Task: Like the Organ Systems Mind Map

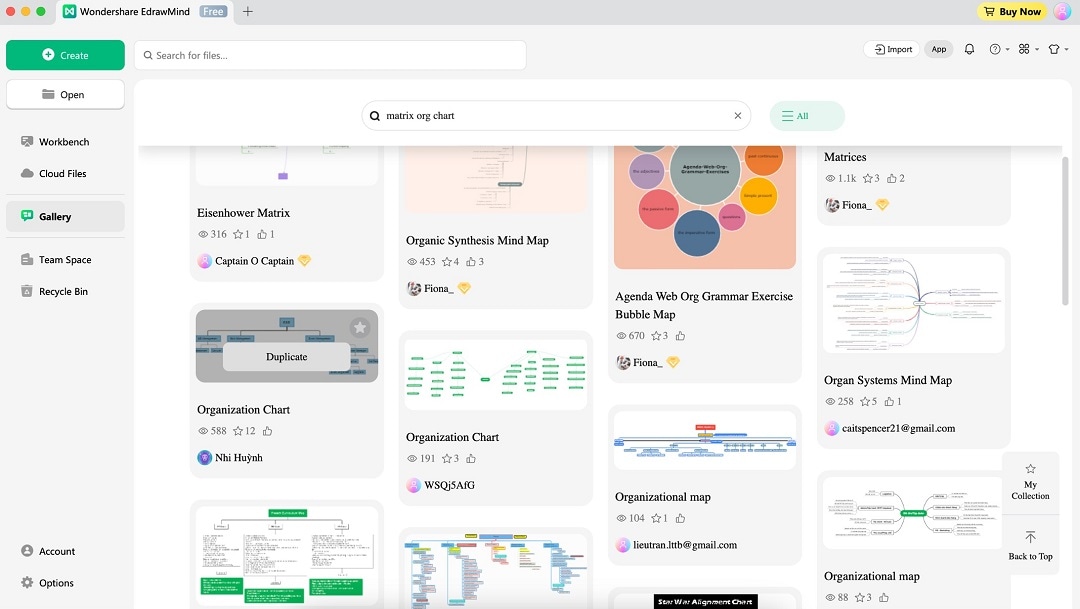Action: (893, 402)
